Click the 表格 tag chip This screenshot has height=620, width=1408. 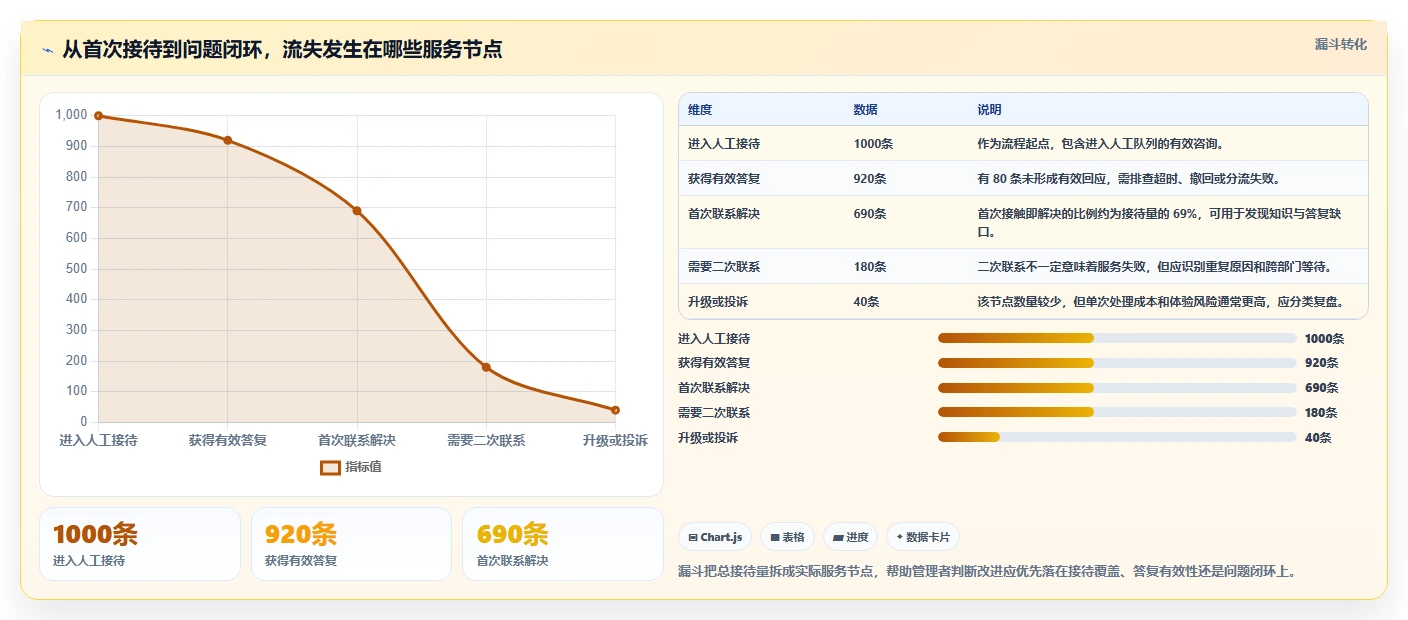tap(787, 537)
